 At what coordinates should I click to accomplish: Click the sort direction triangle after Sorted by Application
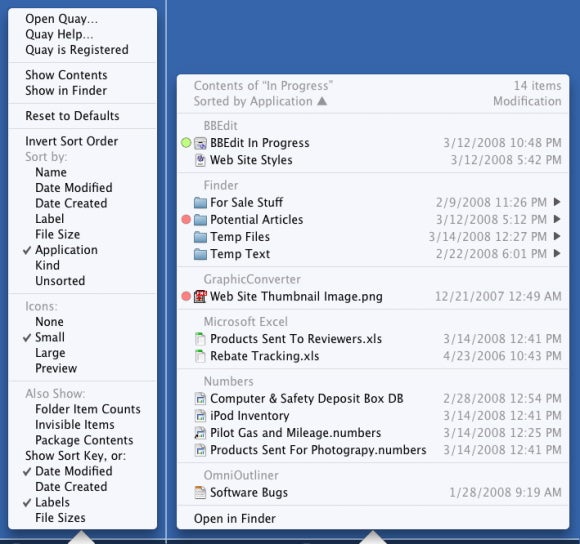coord(322,101)
